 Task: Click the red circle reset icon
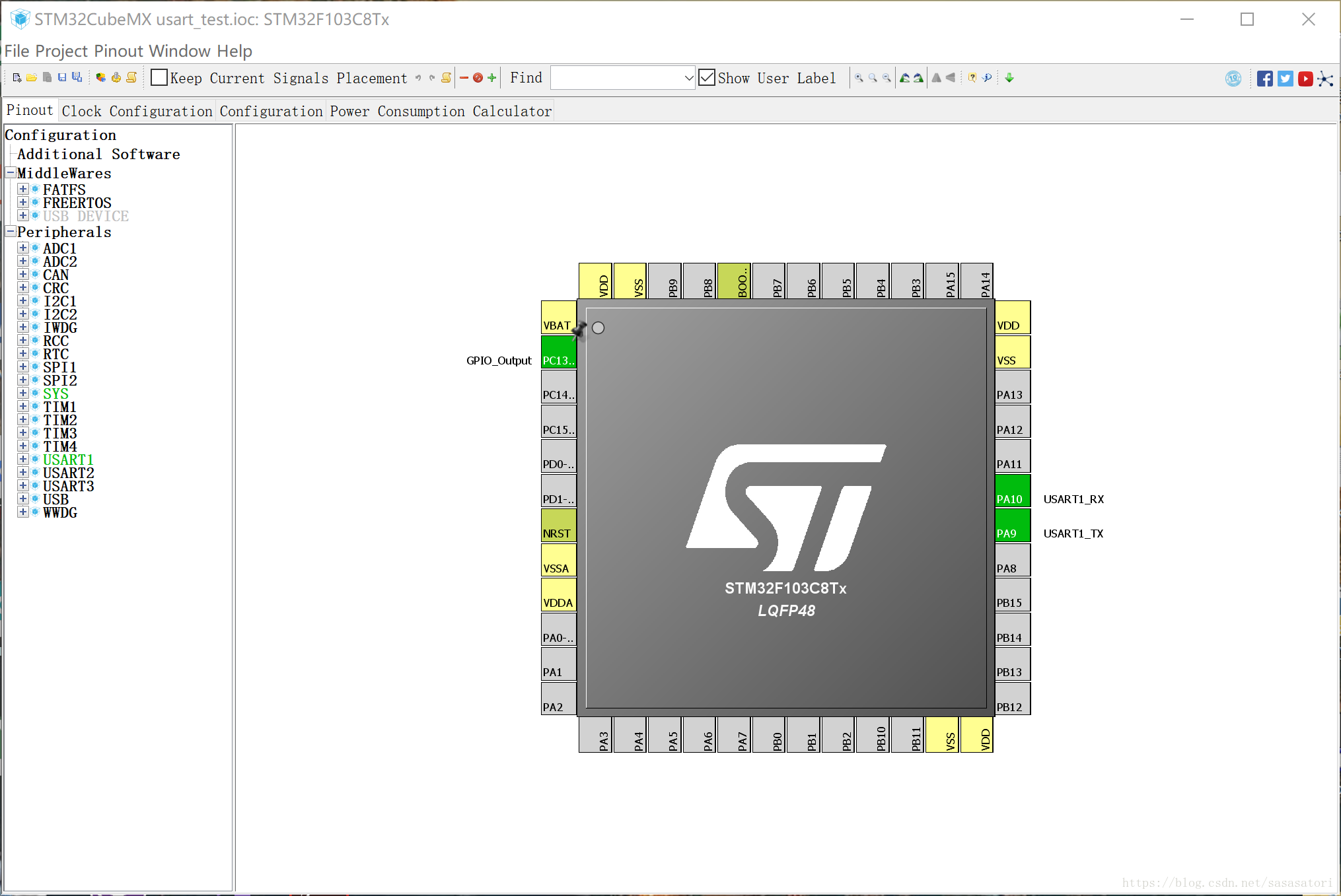point(478,78)
